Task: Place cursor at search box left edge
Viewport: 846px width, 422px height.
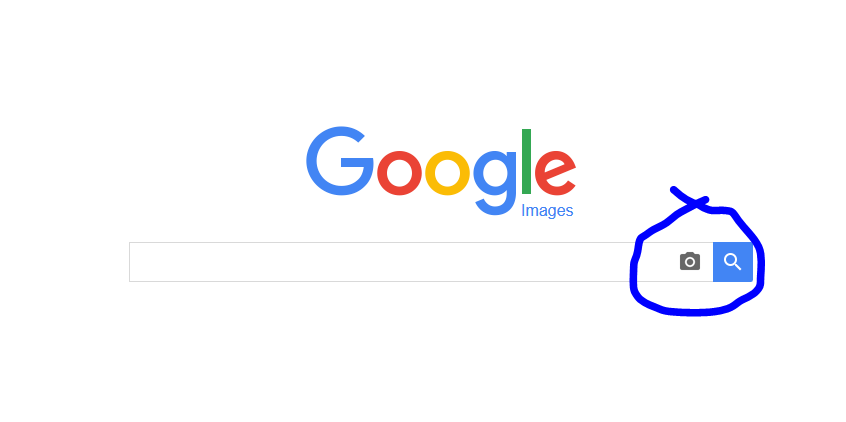Action: click(133, 262)
